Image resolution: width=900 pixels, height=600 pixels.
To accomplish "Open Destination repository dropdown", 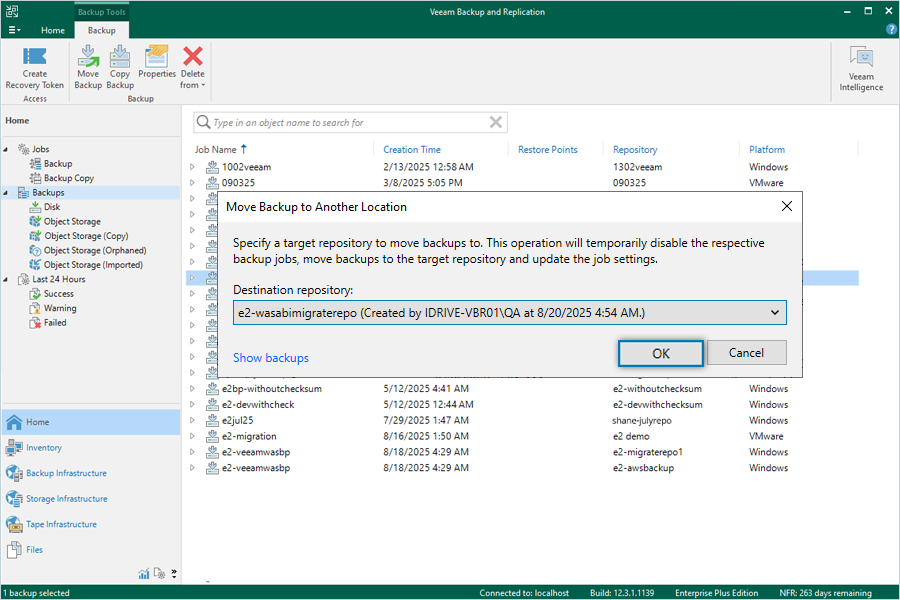I will 774,313.
